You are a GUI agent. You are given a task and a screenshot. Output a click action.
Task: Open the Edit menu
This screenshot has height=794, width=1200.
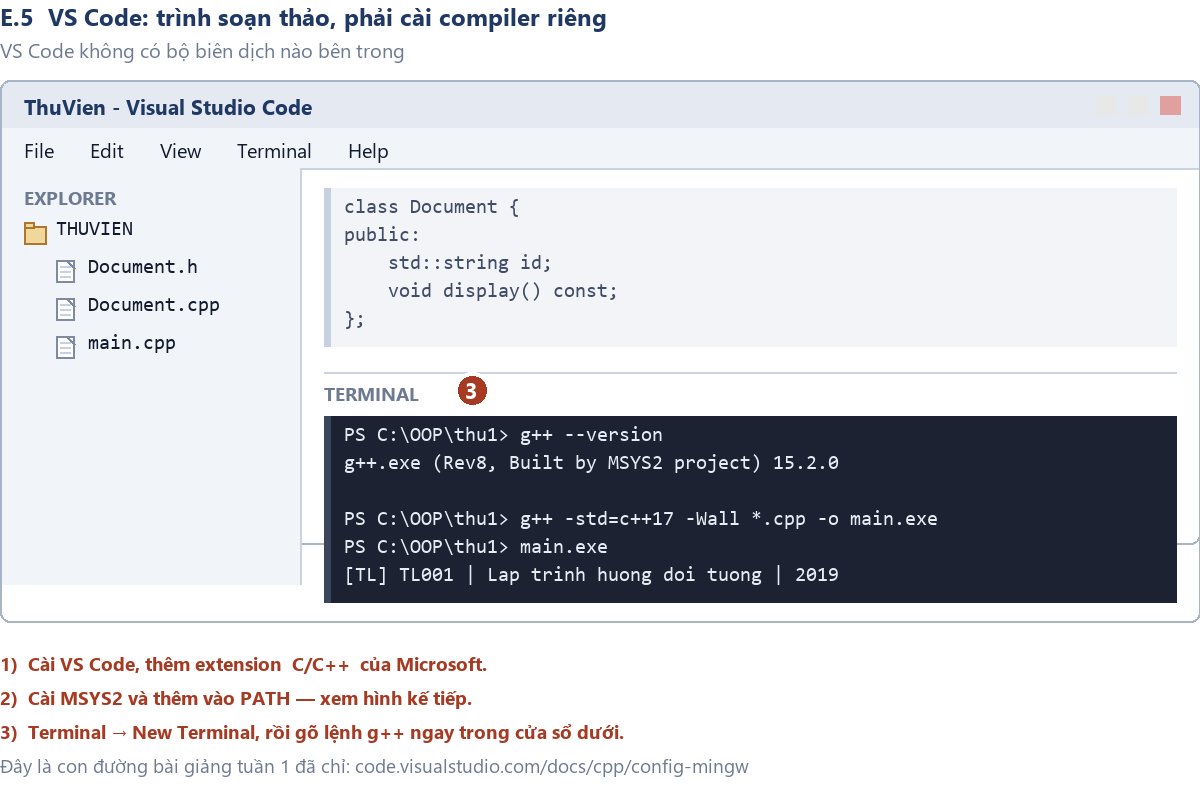pos(107,152)
